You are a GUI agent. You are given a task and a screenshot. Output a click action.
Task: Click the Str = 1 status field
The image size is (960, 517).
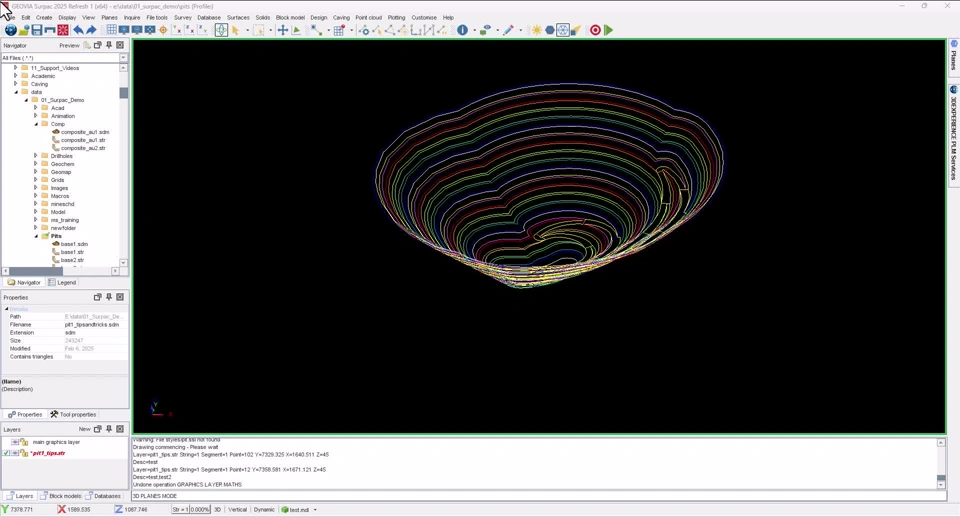(180, 510)
